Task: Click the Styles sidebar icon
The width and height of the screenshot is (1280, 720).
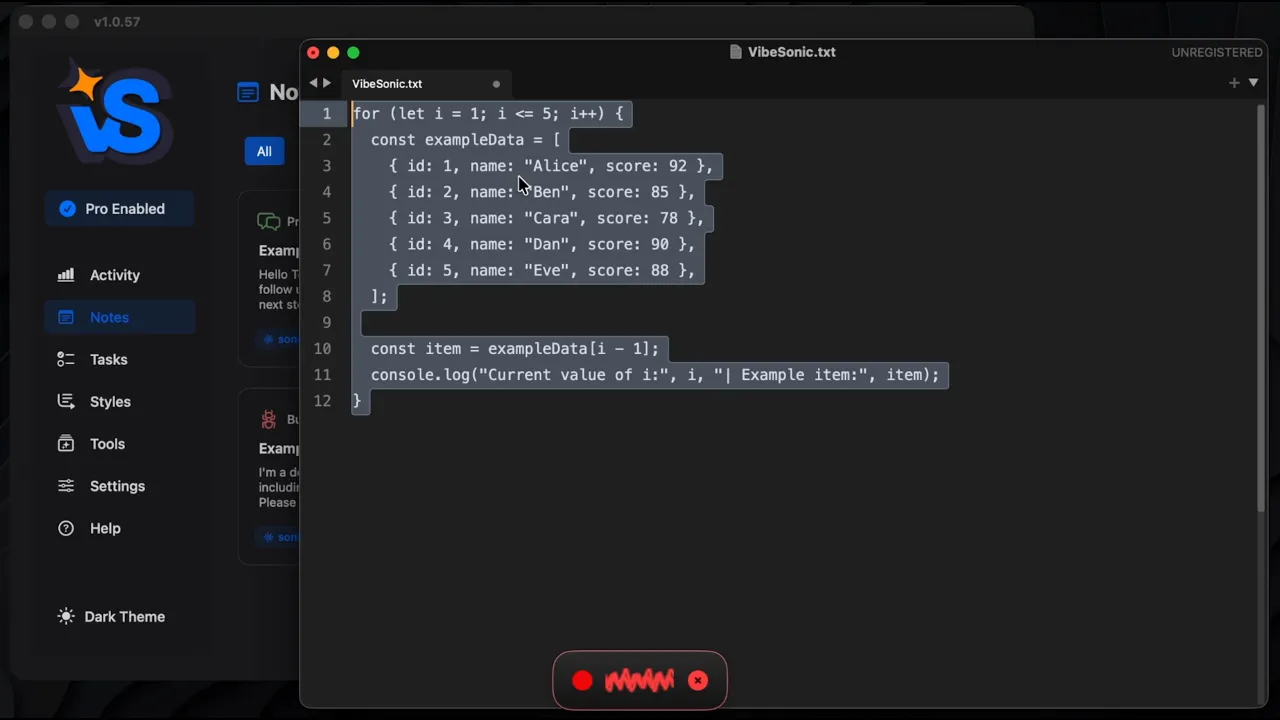Action: click(x=66, y=401)
